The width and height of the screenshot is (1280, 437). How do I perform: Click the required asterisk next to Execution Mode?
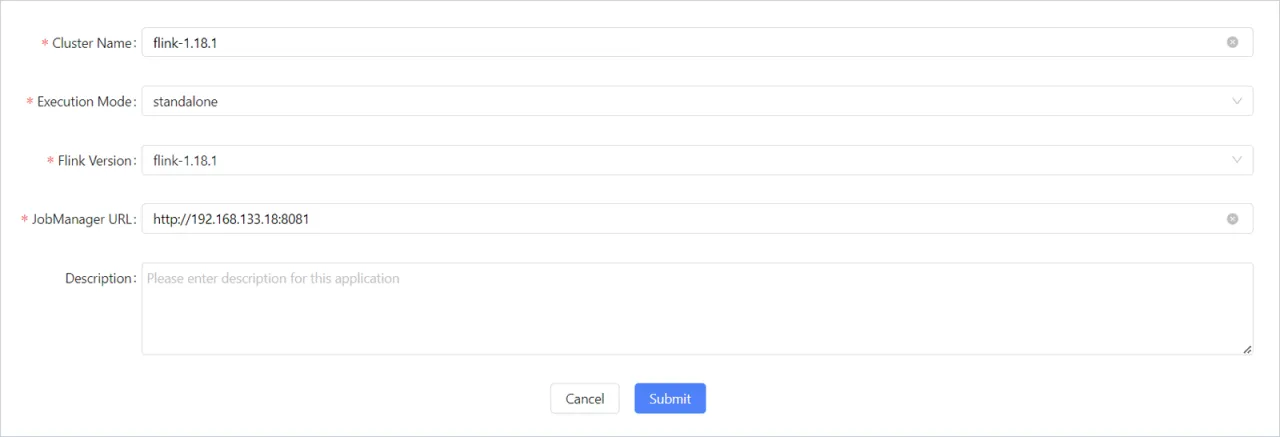tap(30, 103)
